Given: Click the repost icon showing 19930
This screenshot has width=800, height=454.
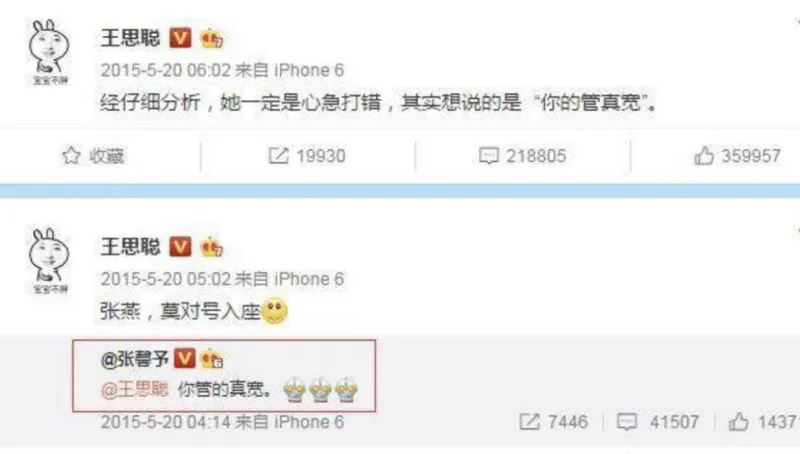Looking at the screenshot, I should coord(279,156).
